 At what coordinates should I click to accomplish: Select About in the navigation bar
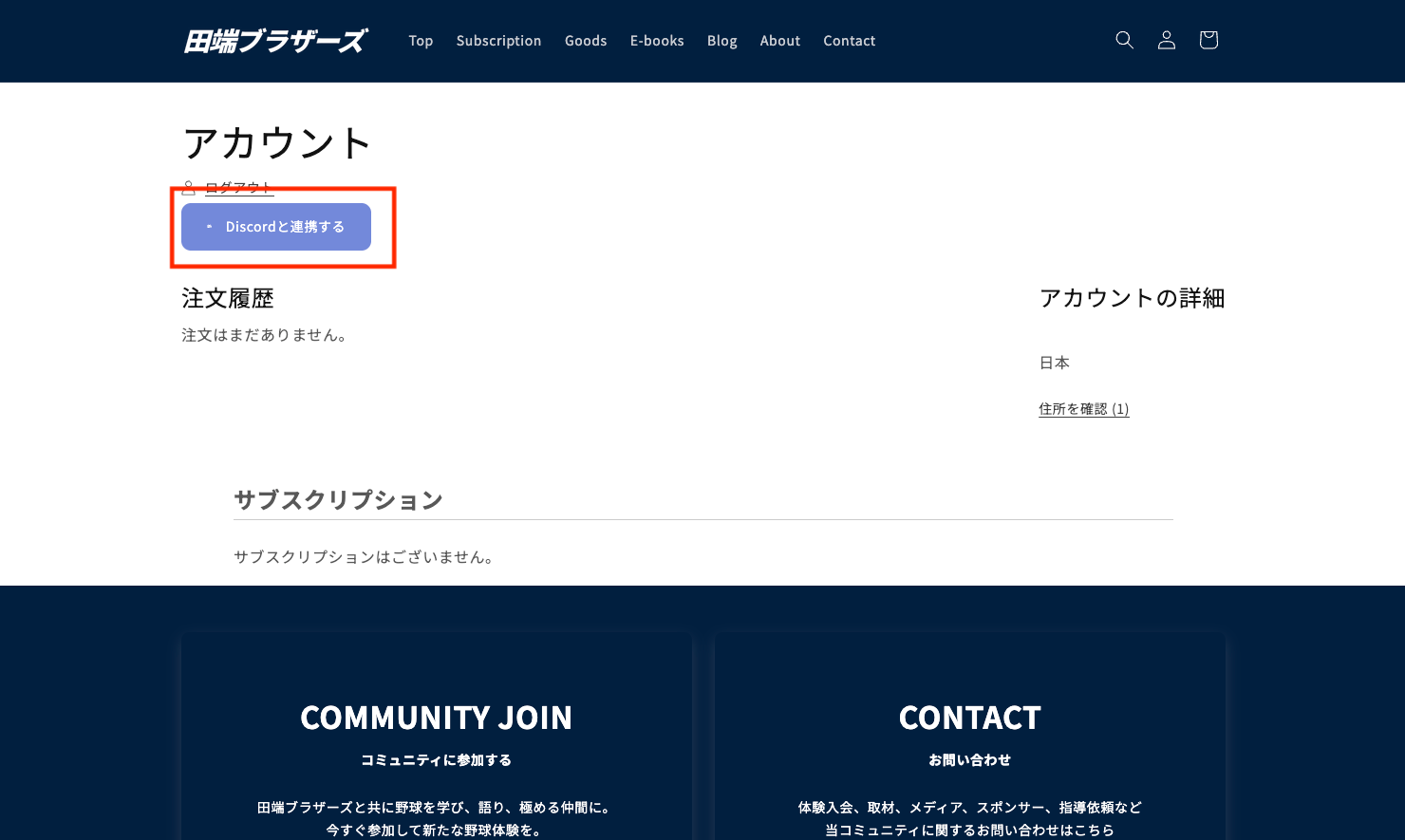coord(779,41)
